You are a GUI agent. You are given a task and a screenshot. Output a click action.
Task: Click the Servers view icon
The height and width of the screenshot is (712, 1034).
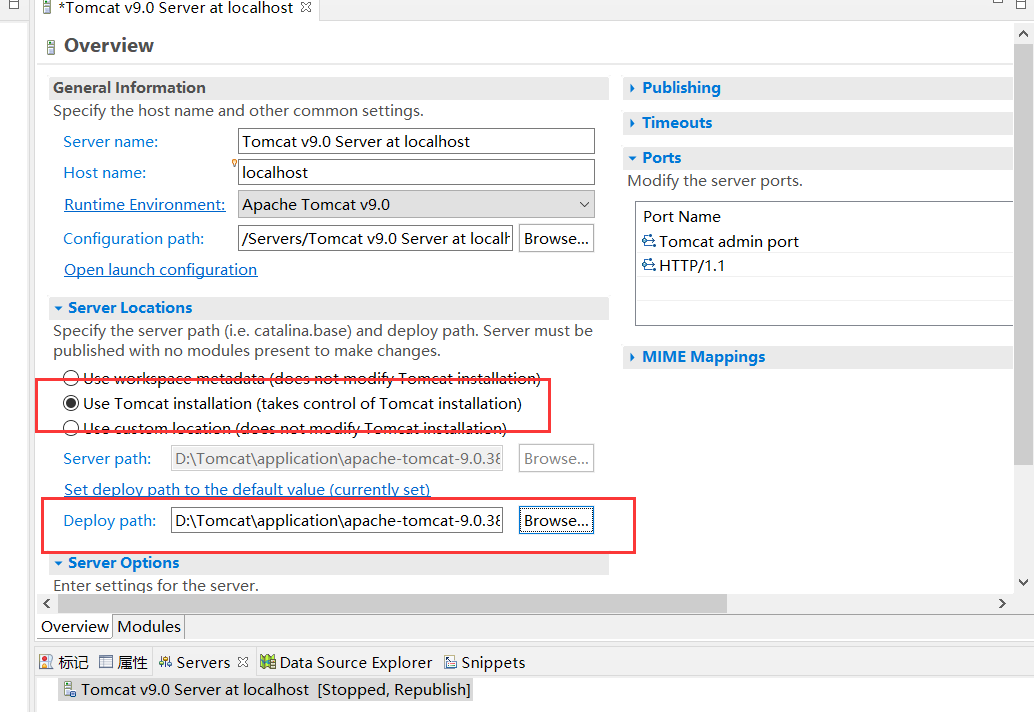click(166, 662)
